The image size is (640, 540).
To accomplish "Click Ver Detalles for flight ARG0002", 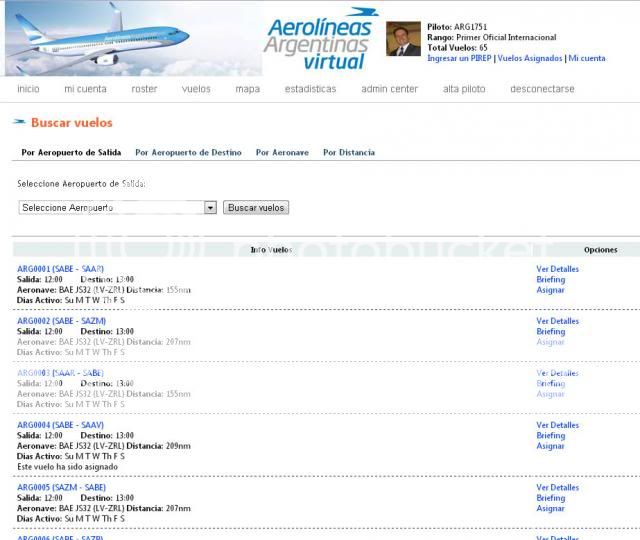I will pos(557,321).
